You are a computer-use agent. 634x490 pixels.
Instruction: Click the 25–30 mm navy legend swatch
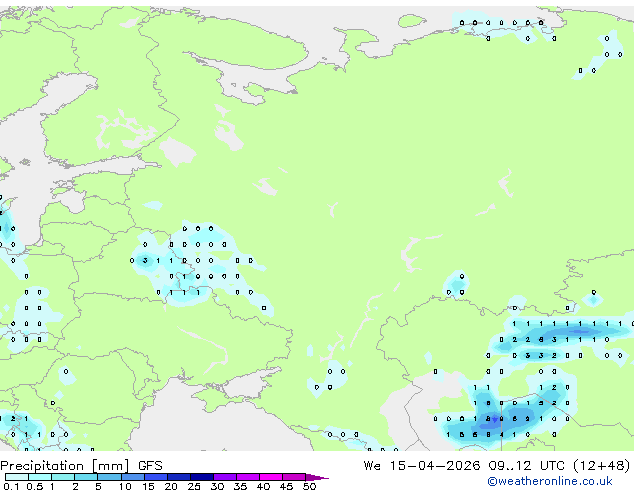coord(202,477)
